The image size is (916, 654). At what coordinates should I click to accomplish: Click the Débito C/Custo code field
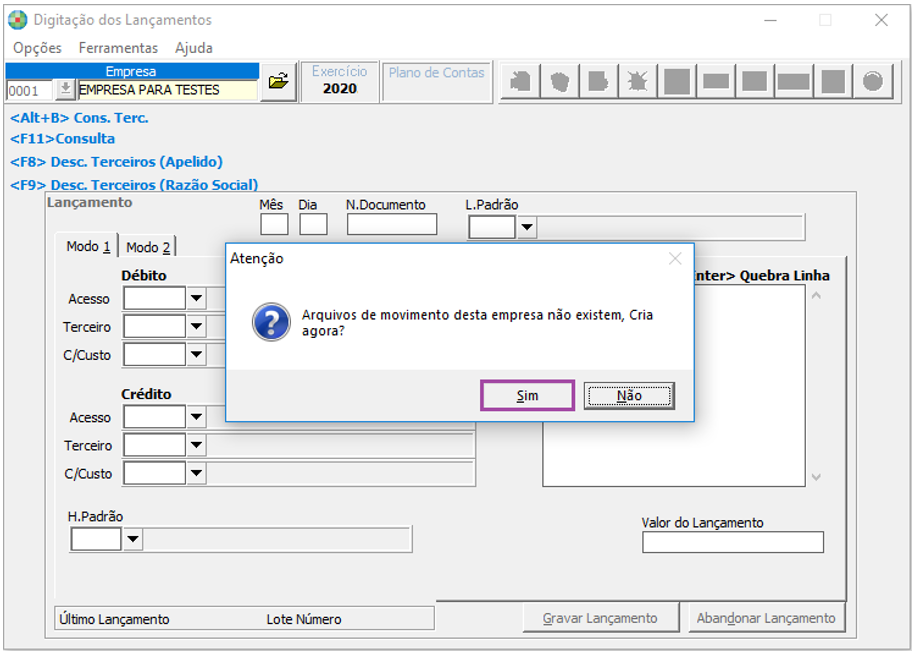coord(155,354)
